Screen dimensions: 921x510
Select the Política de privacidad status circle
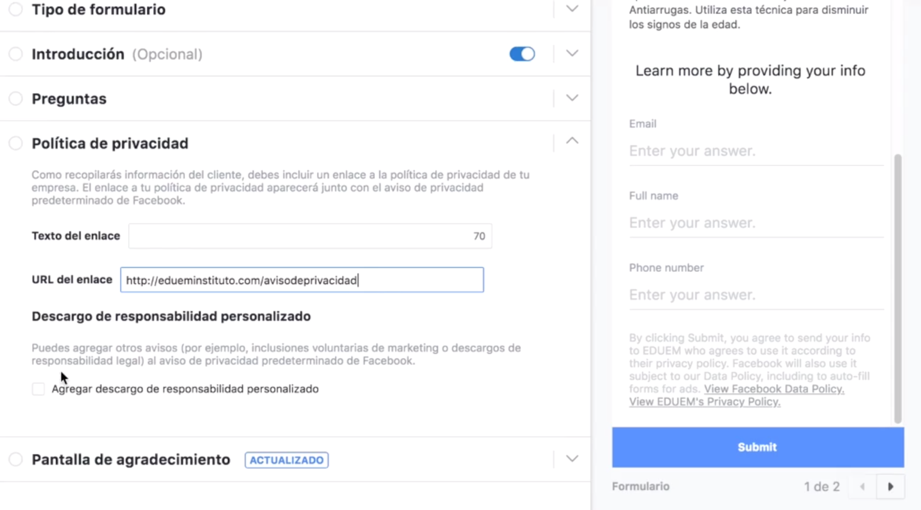[x=16, y=143]
